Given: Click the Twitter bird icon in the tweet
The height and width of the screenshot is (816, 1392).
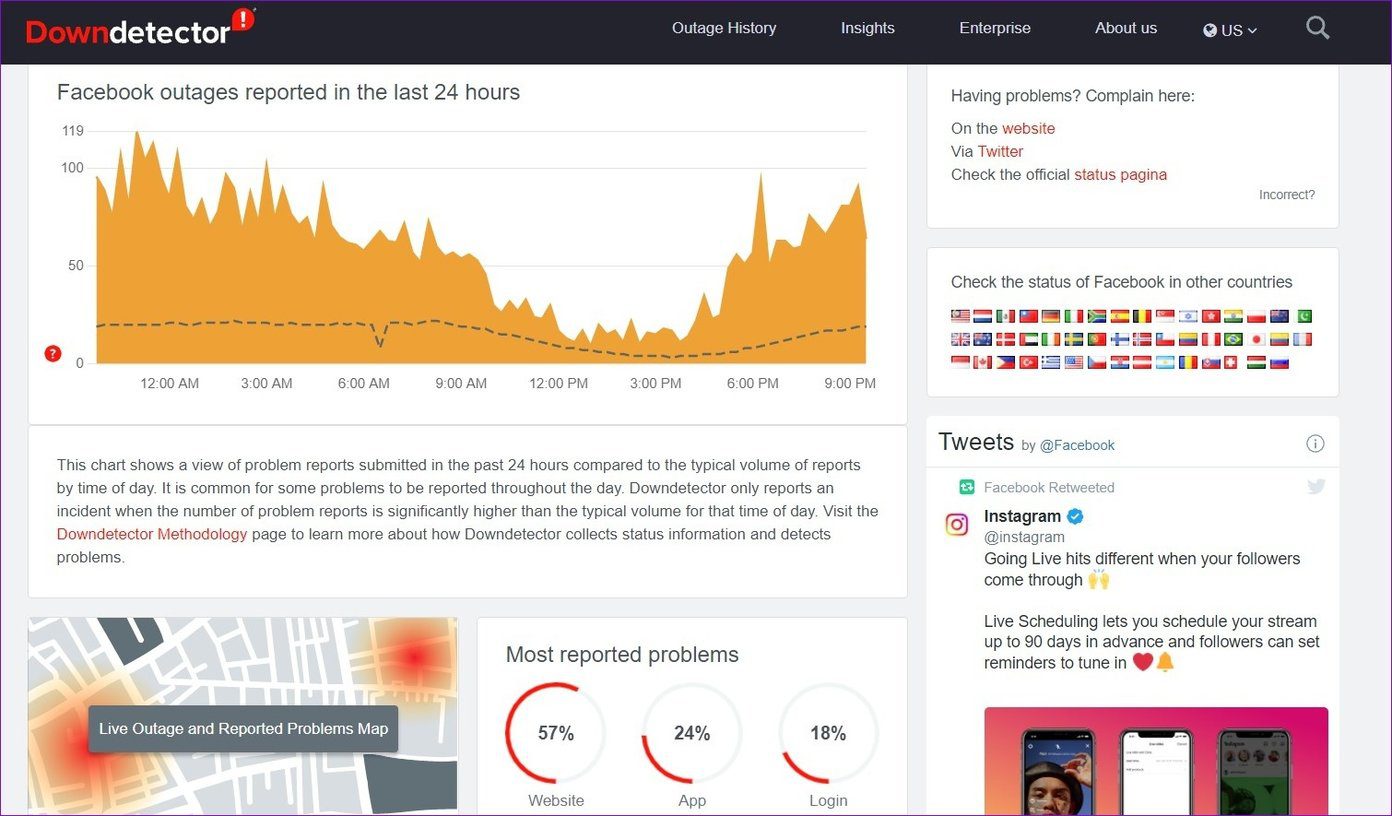Looking at the screenshot, I should click(1316, 487).
